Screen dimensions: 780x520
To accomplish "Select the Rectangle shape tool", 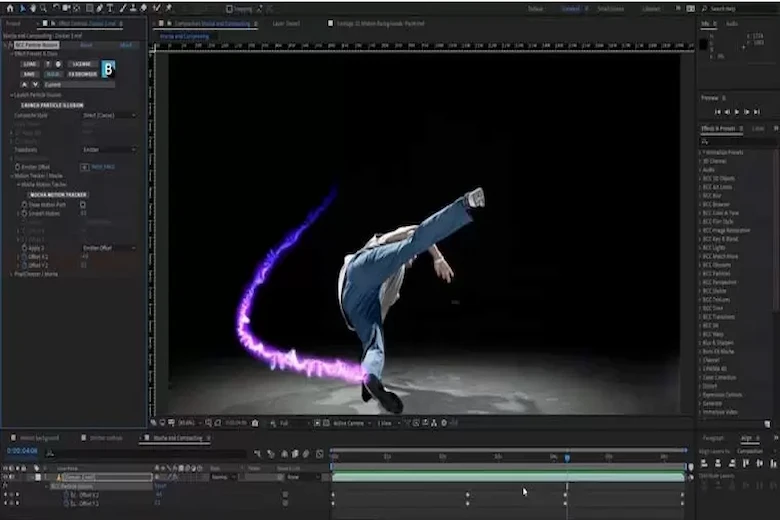I will point(89,8).
